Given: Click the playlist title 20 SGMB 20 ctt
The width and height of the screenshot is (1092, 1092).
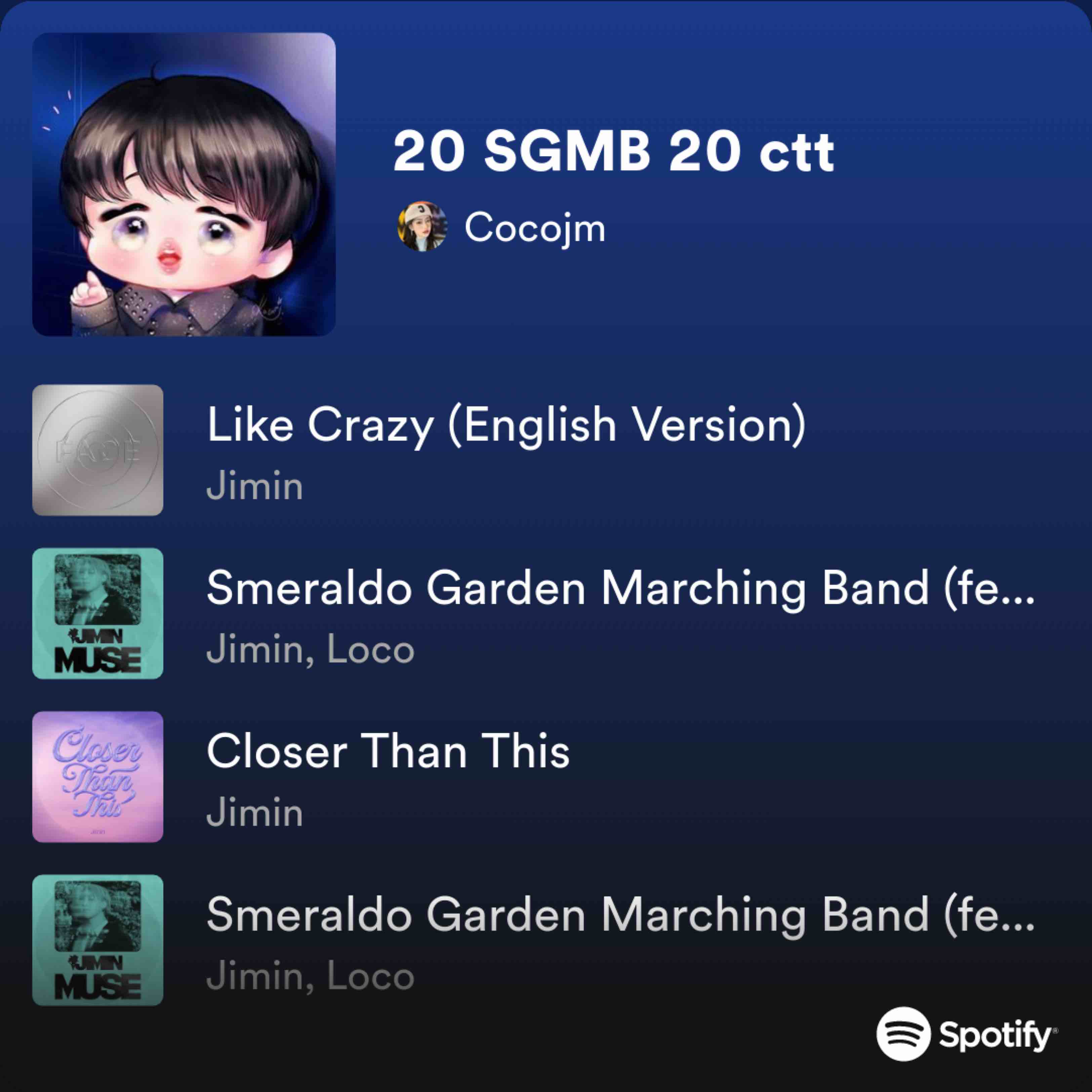Looking at the screenshot, I should coord(613,152).
